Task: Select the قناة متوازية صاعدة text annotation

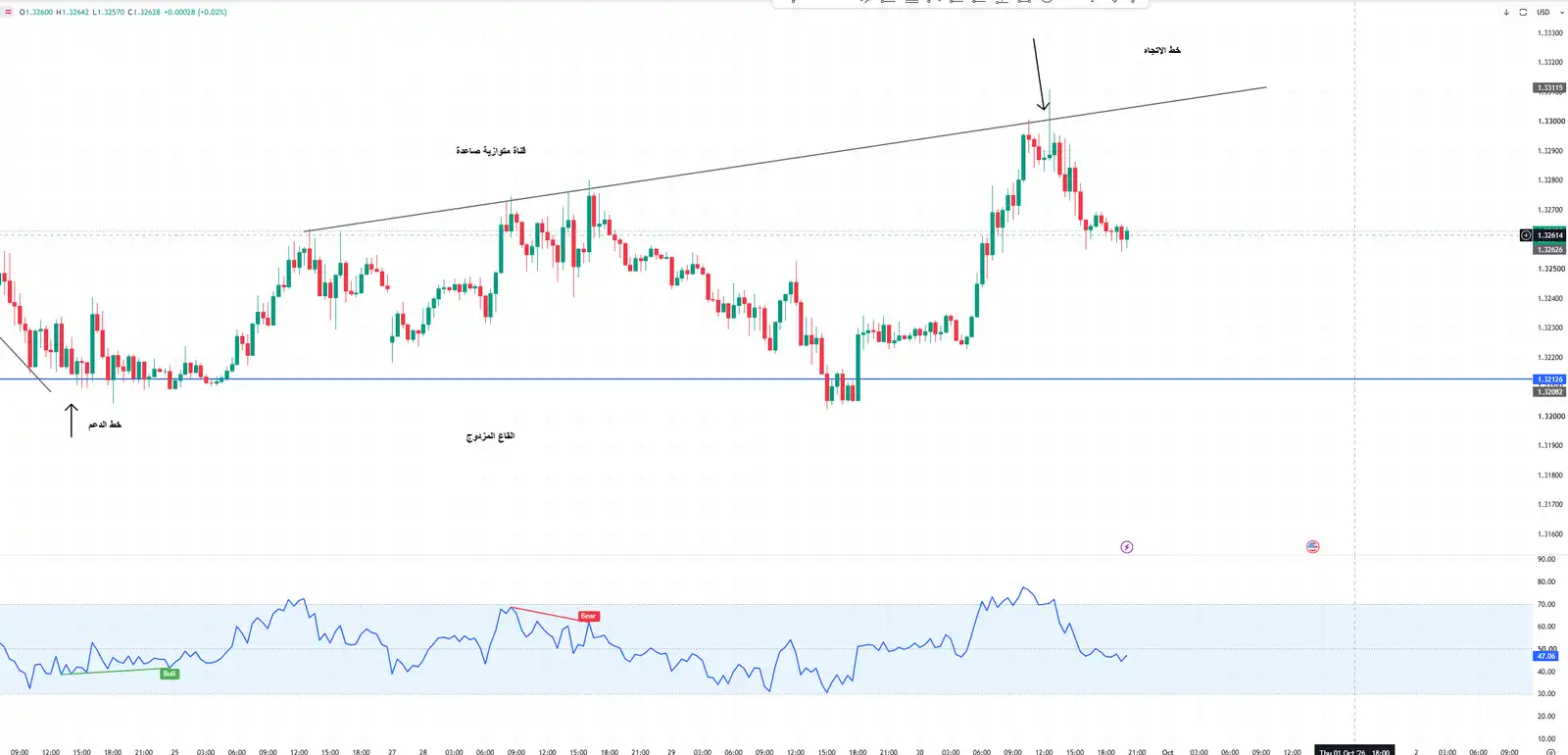Action: tap(491, 151)
